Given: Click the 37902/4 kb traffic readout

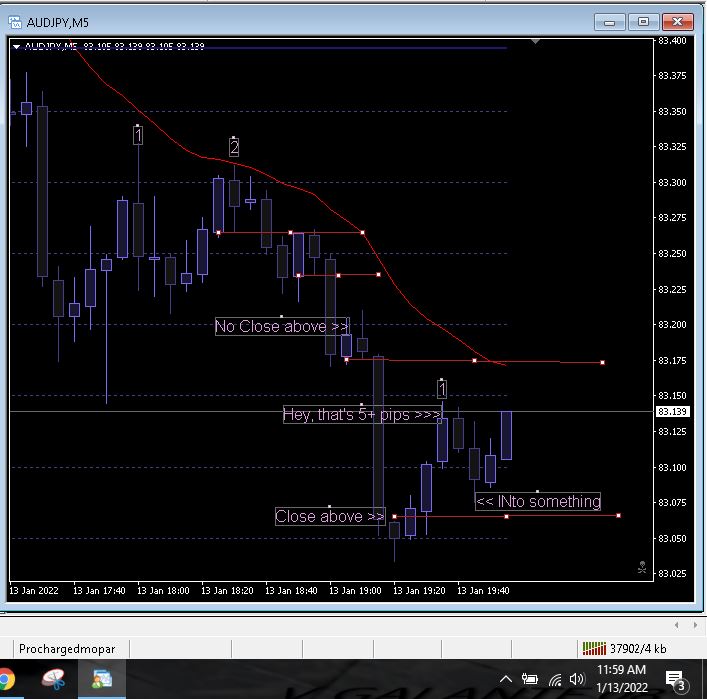Looking at the screenshot, I should click(638, 649).
